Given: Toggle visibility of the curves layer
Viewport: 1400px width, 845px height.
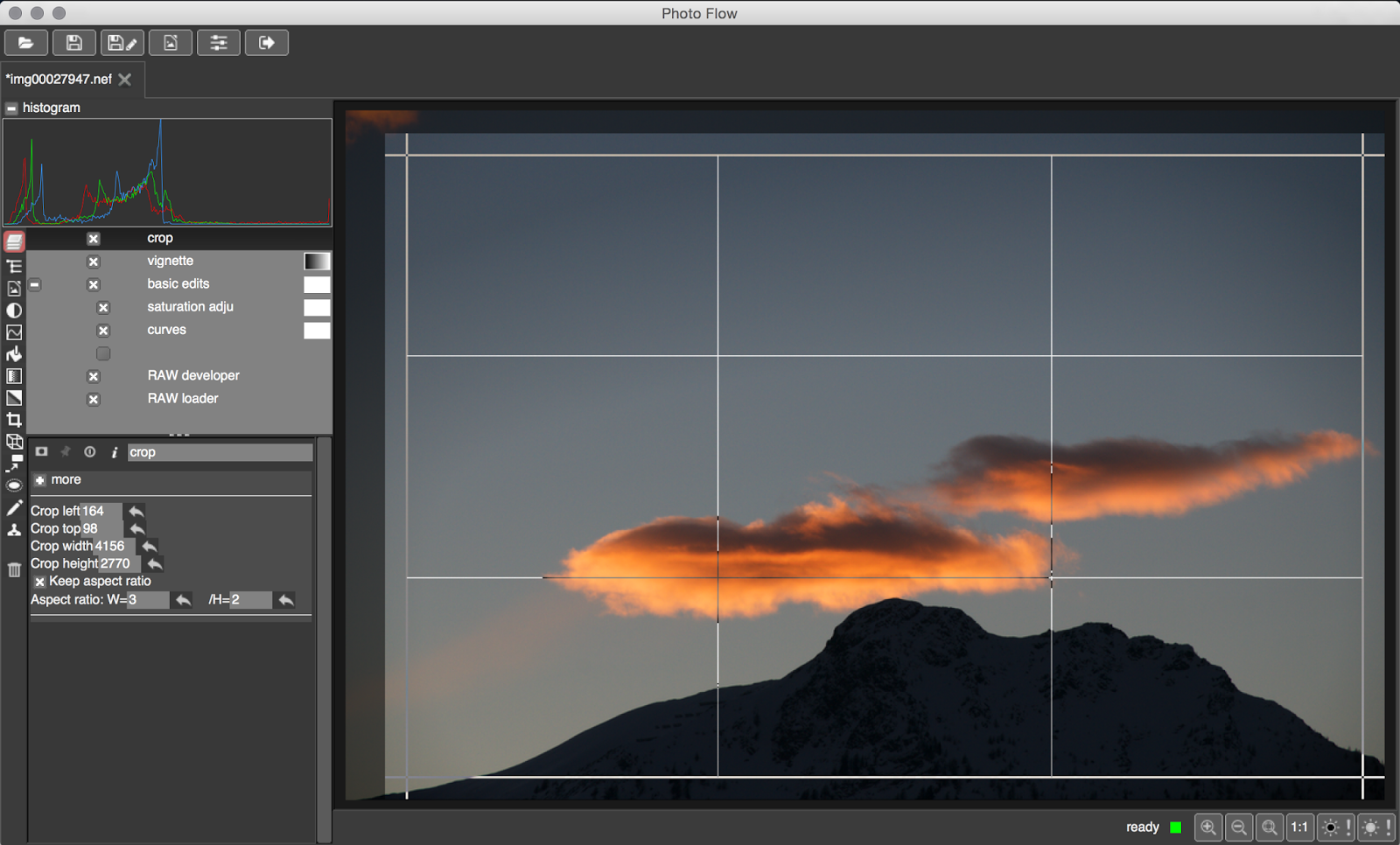Looking at the screenshot, I should 103,331.
